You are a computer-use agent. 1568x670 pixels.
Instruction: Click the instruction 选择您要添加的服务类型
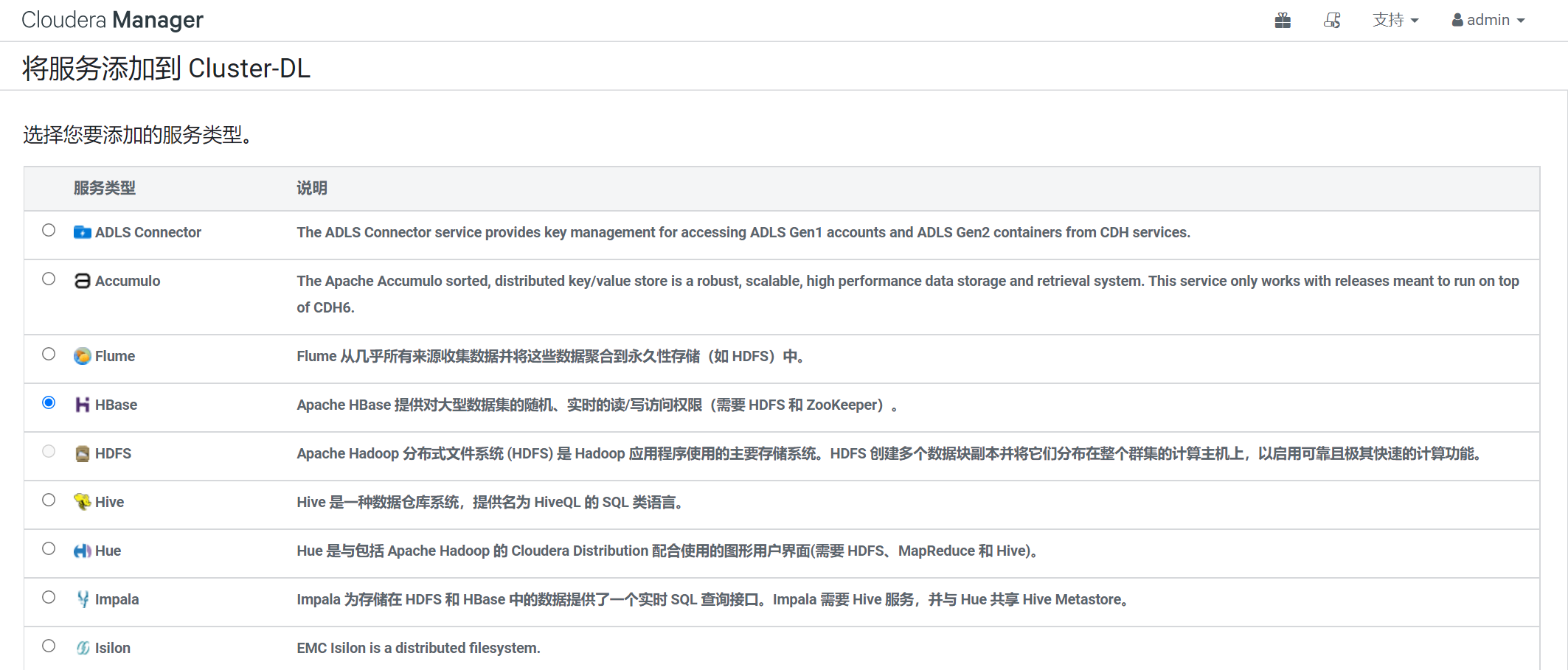[x=138, y=135]
